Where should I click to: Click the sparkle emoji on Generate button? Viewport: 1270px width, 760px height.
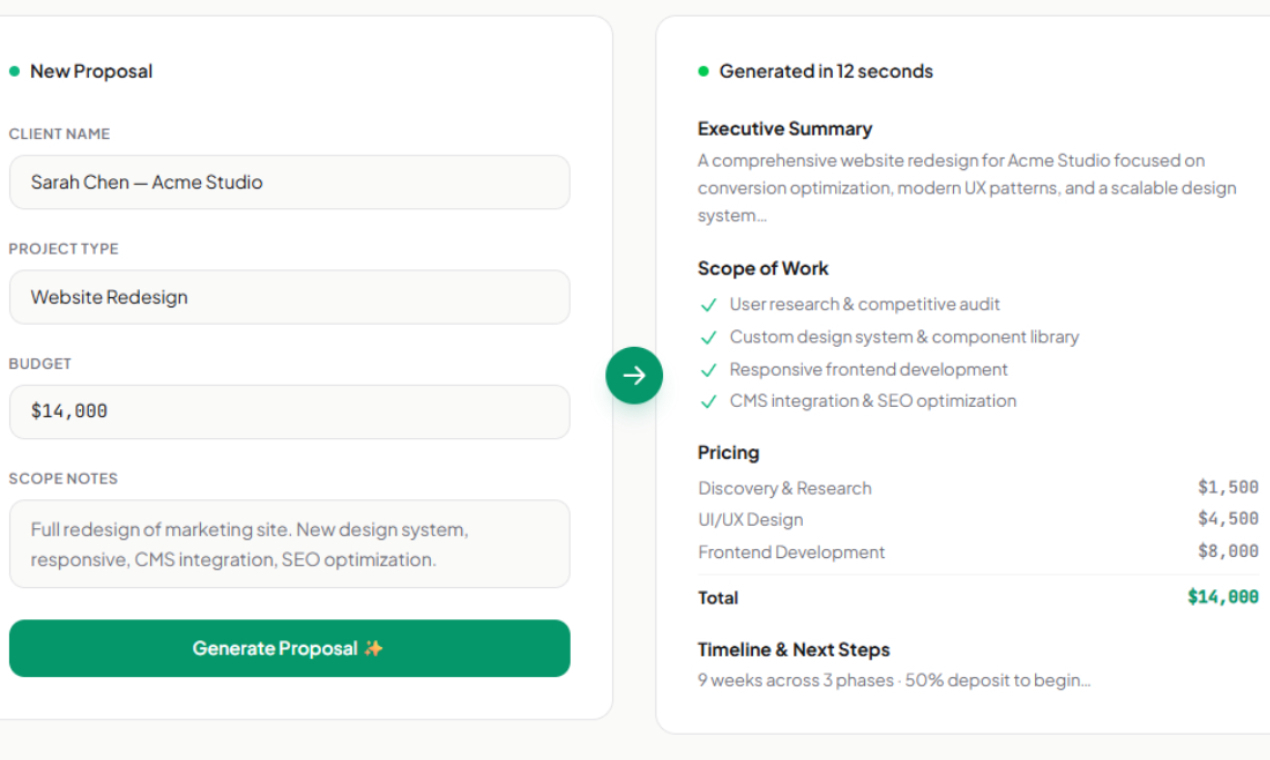(x=374, y=648)
